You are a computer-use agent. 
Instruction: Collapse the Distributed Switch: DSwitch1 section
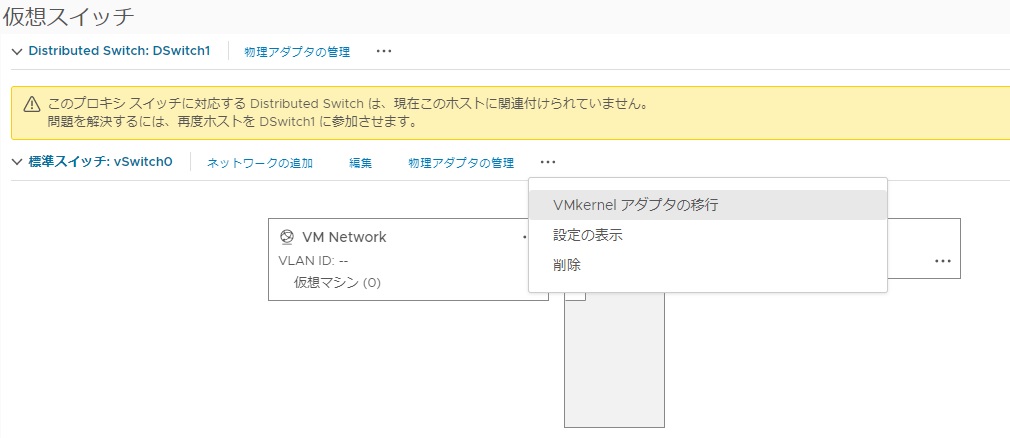click(x=17, y=52)
